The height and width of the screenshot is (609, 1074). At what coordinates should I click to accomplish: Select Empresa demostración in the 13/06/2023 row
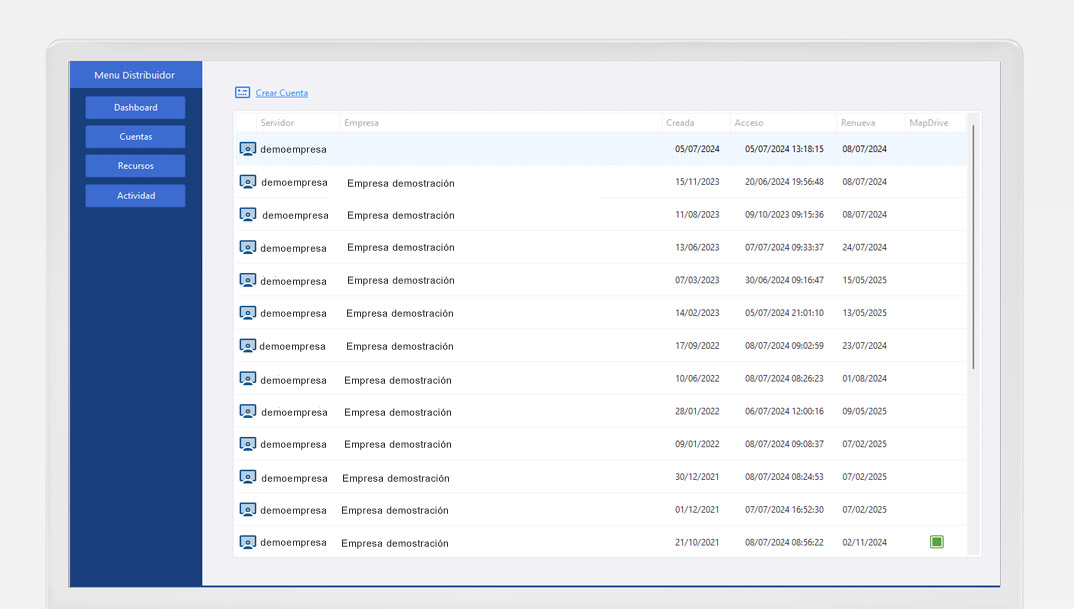(401, 247)
